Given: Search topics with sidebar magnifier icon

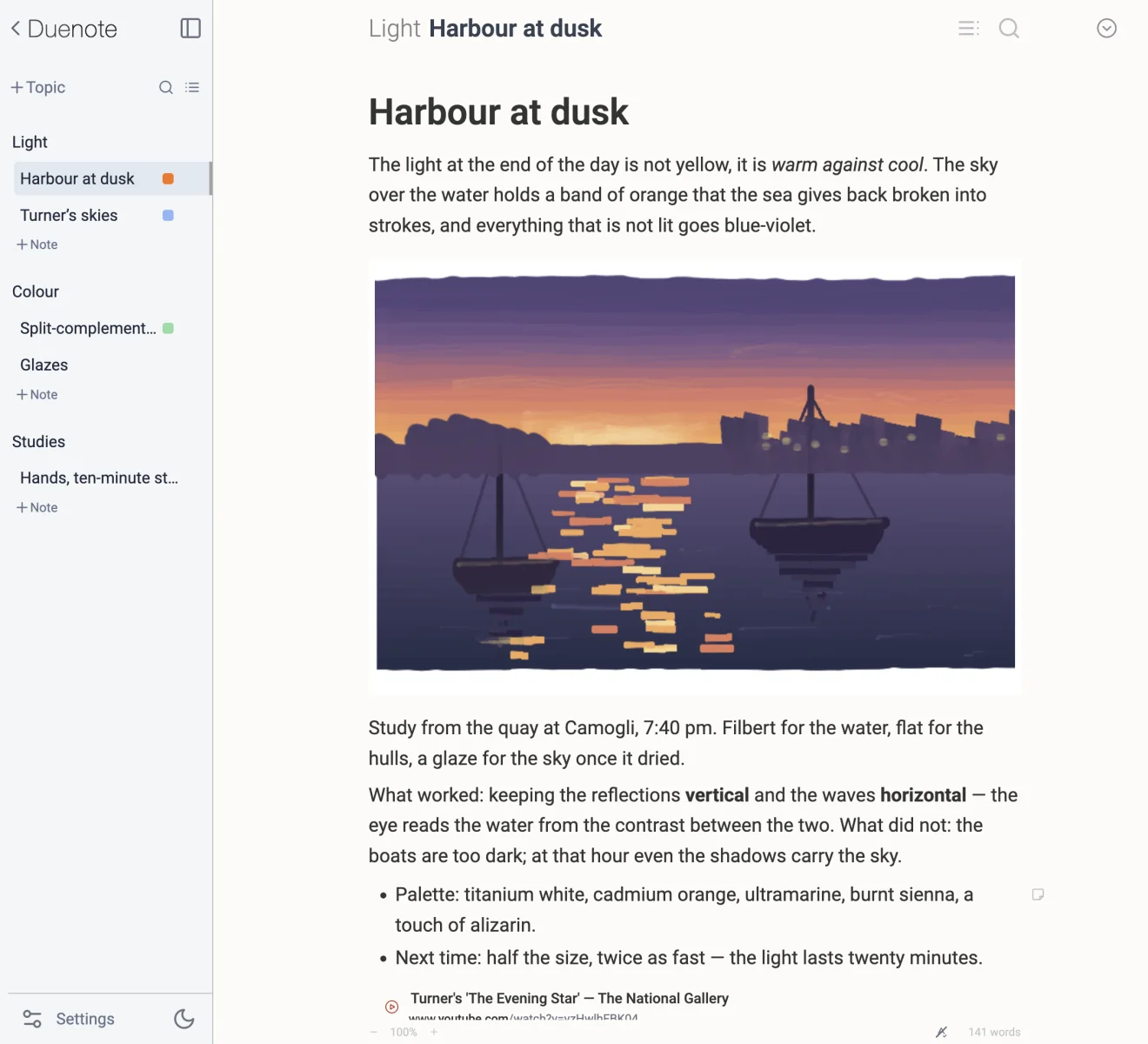Looking at the screenshot, I should point(166,87).
